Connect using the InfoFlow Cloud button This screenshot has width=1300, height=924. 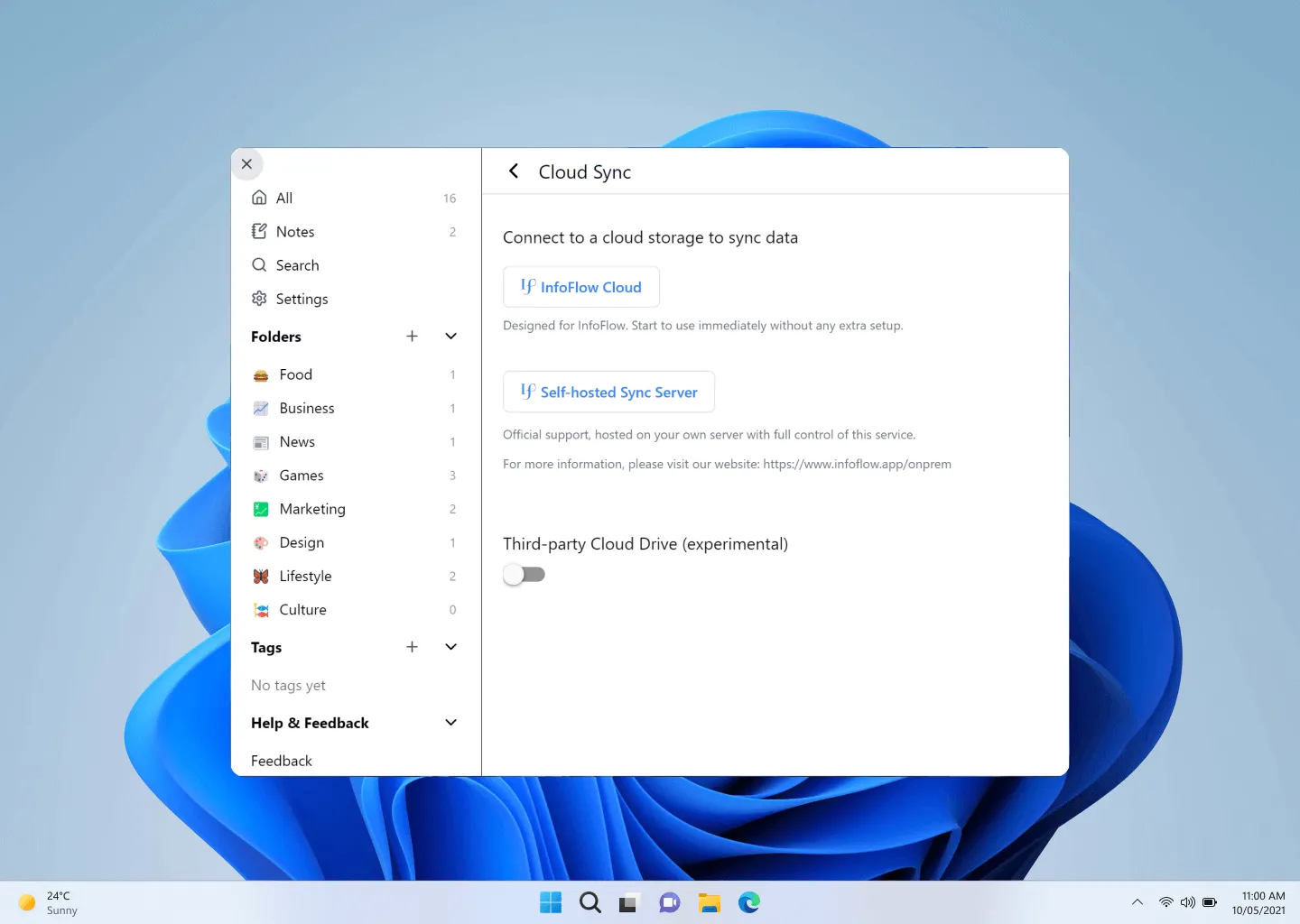pos(580,286)
